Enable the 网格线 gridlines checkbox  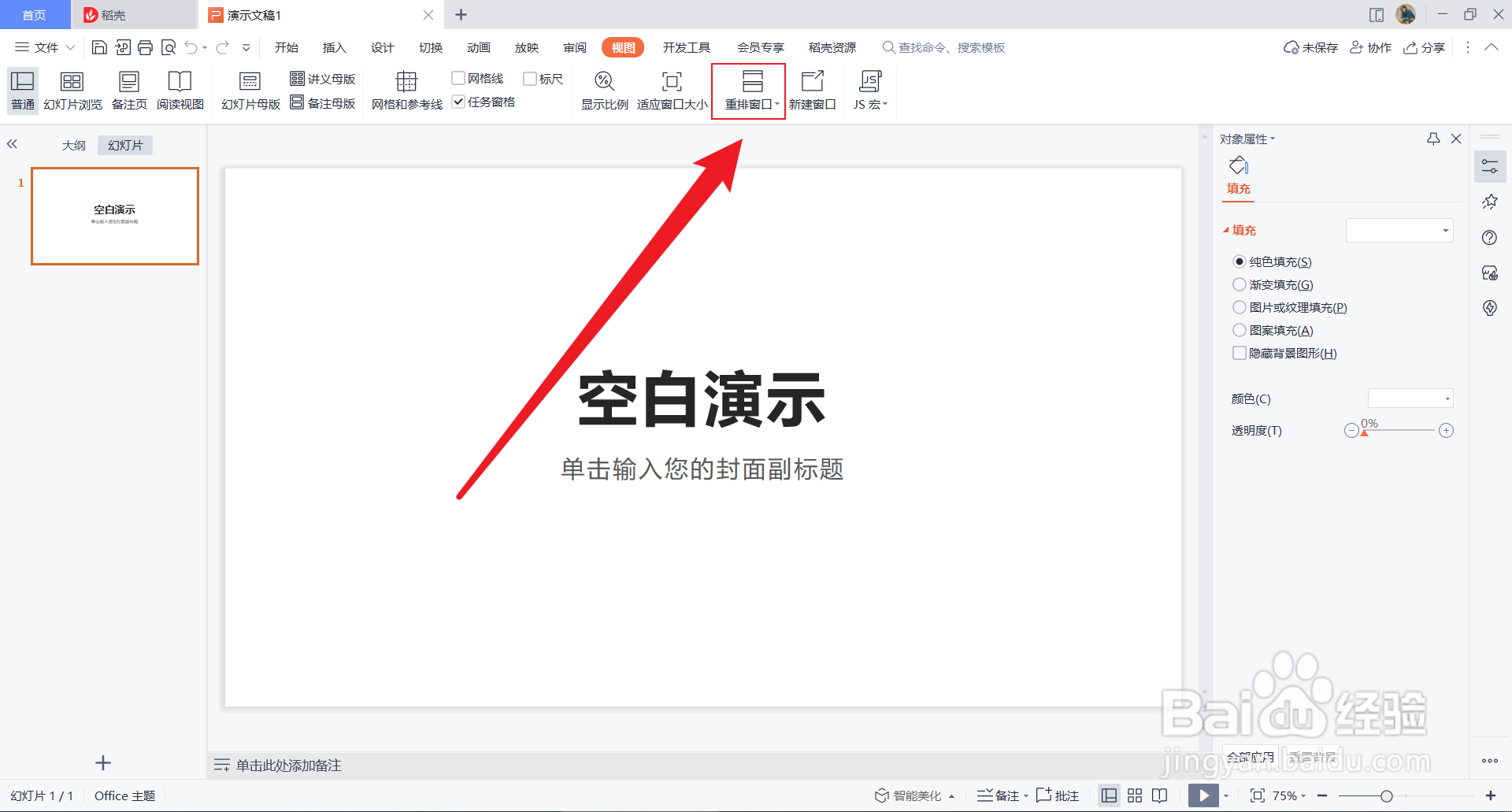(458, 77)
